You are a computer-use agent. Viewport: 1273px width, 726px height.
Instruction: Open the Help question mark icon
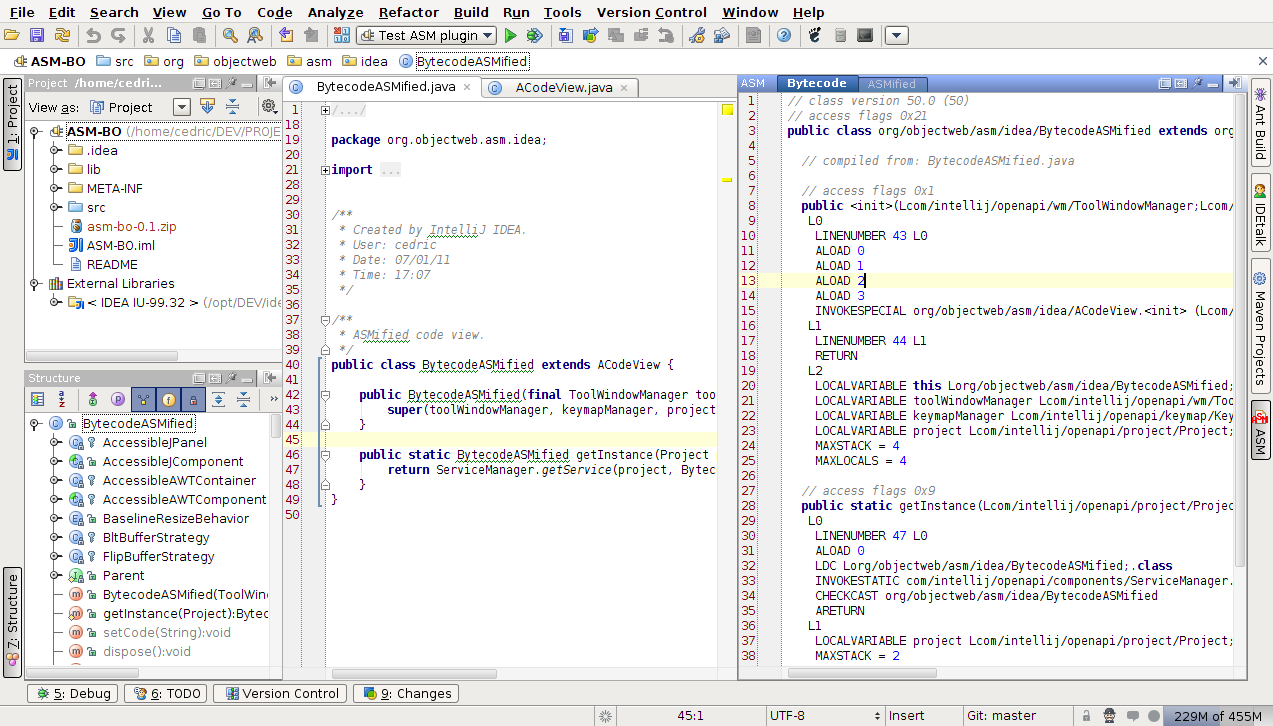pyautogui.click(x=784, y=36)
